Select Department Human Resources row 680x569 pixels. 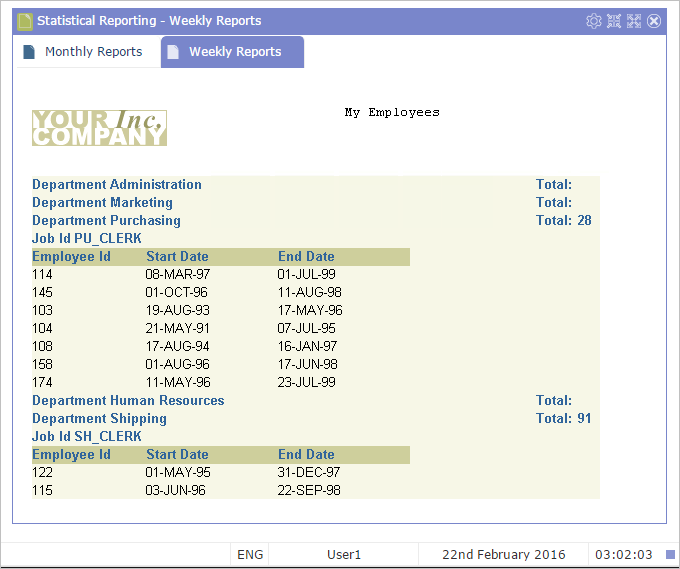click(x=316, y=401)
